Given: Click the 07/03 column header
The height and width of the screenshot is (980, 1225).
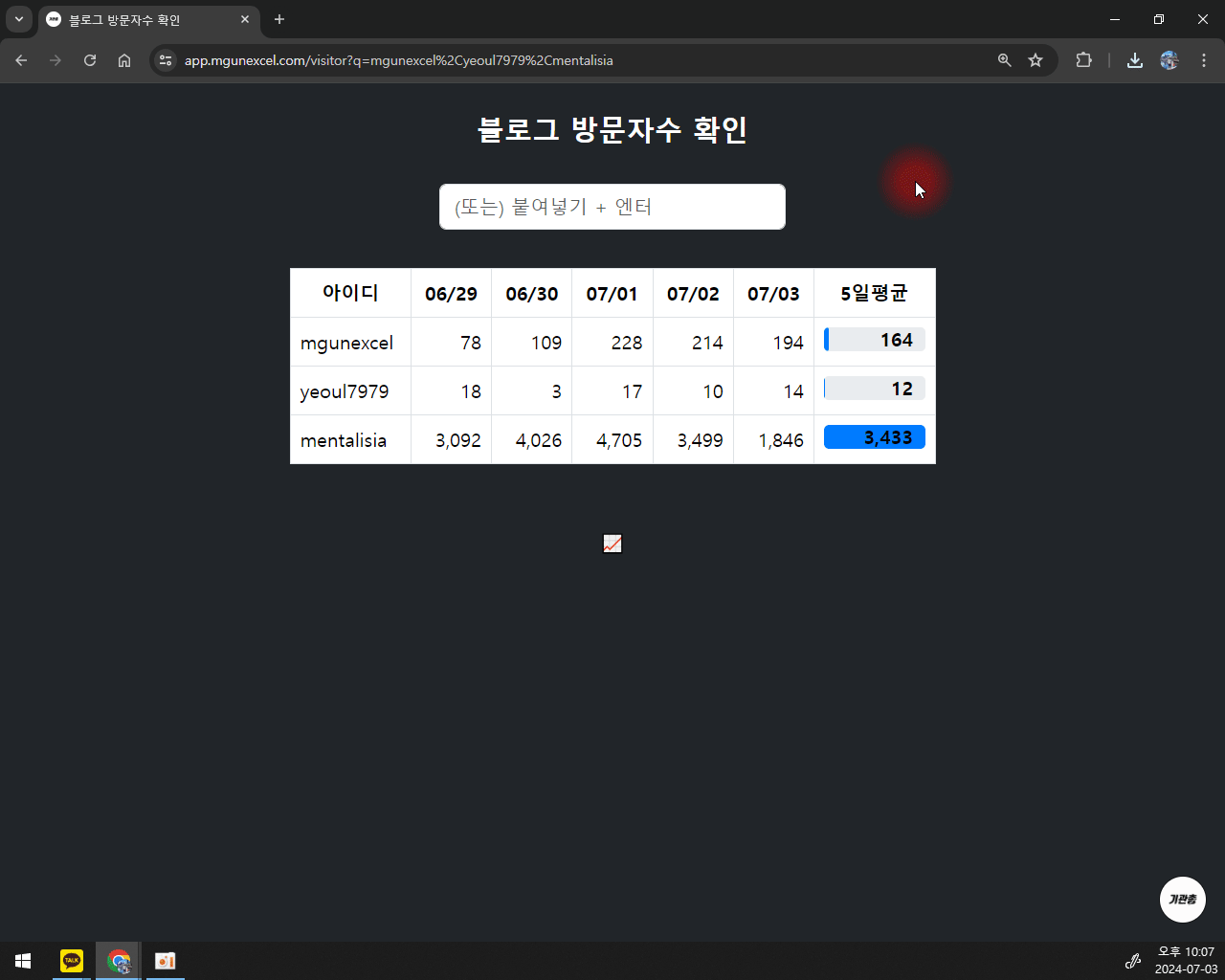Looking at the screenshot, I should [773, 293].
